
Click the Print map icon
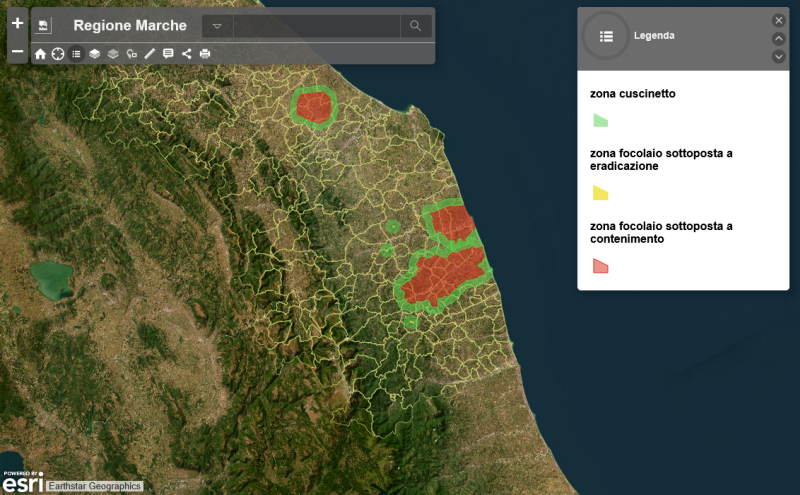[x=205, y=54]
